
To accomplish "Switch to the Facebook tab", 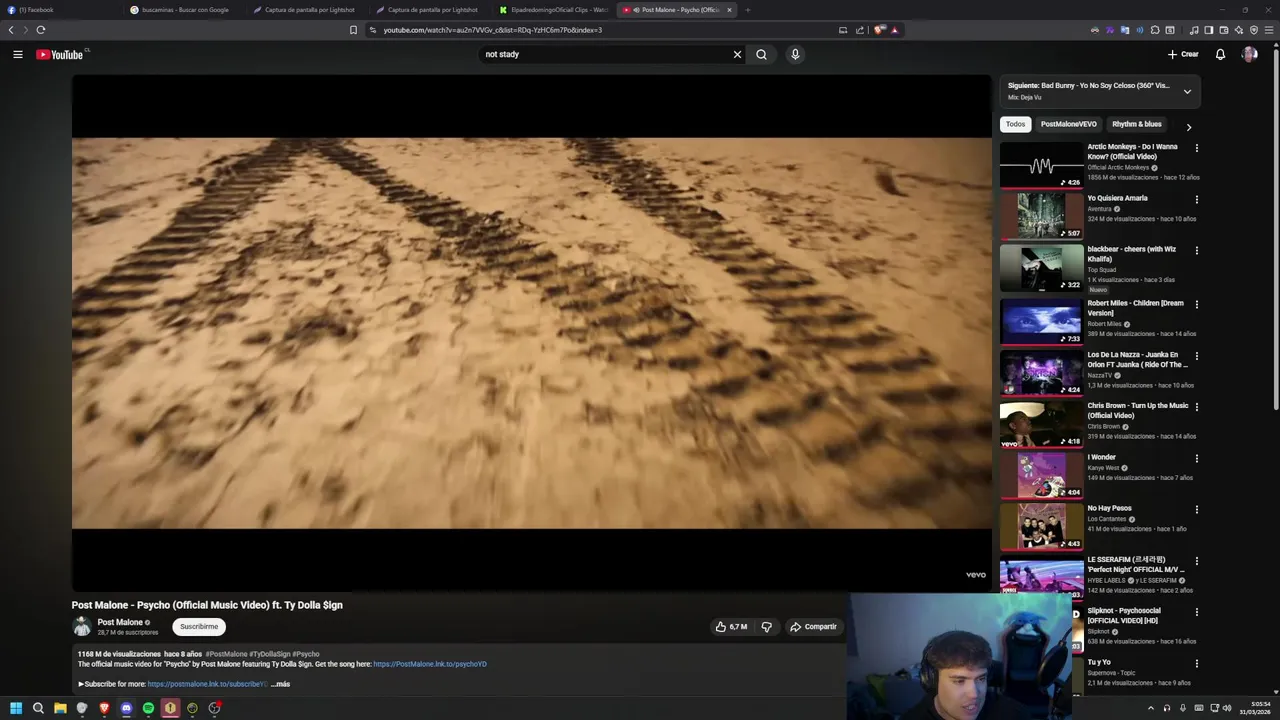I will point(61,10).
